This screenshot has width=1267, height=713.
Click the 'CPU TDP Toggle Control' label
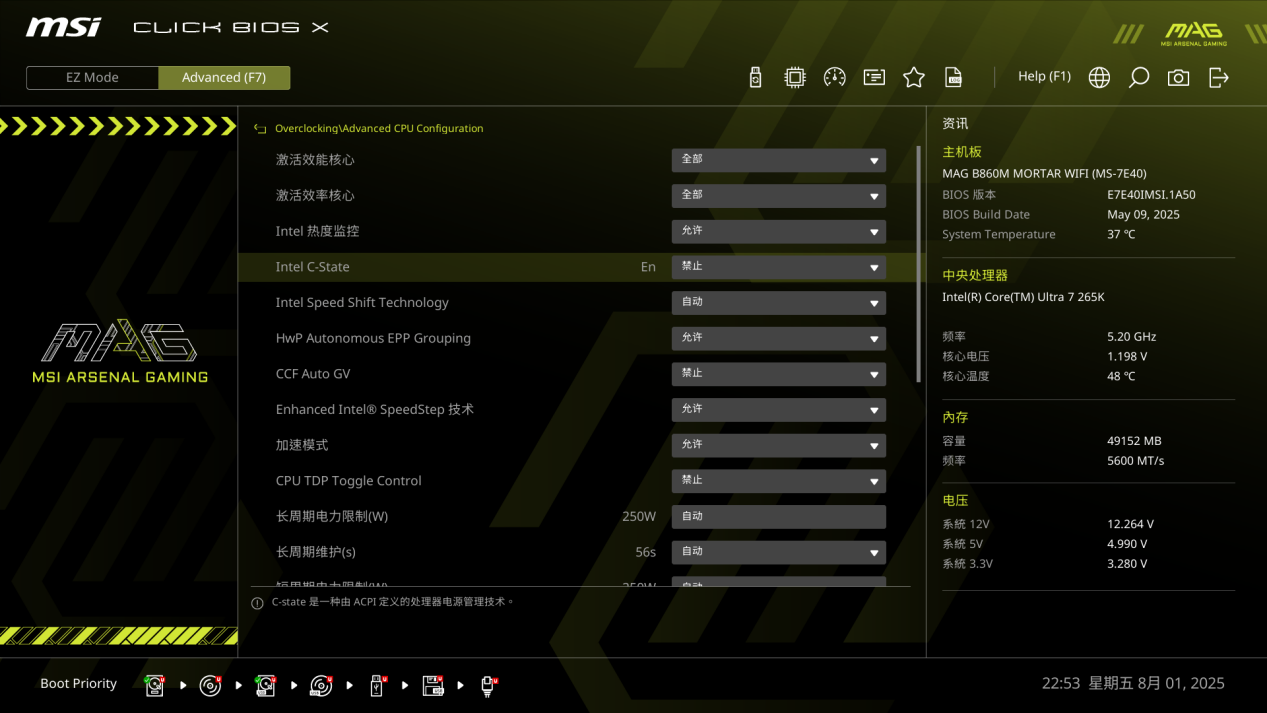click(x=349, y=481)
